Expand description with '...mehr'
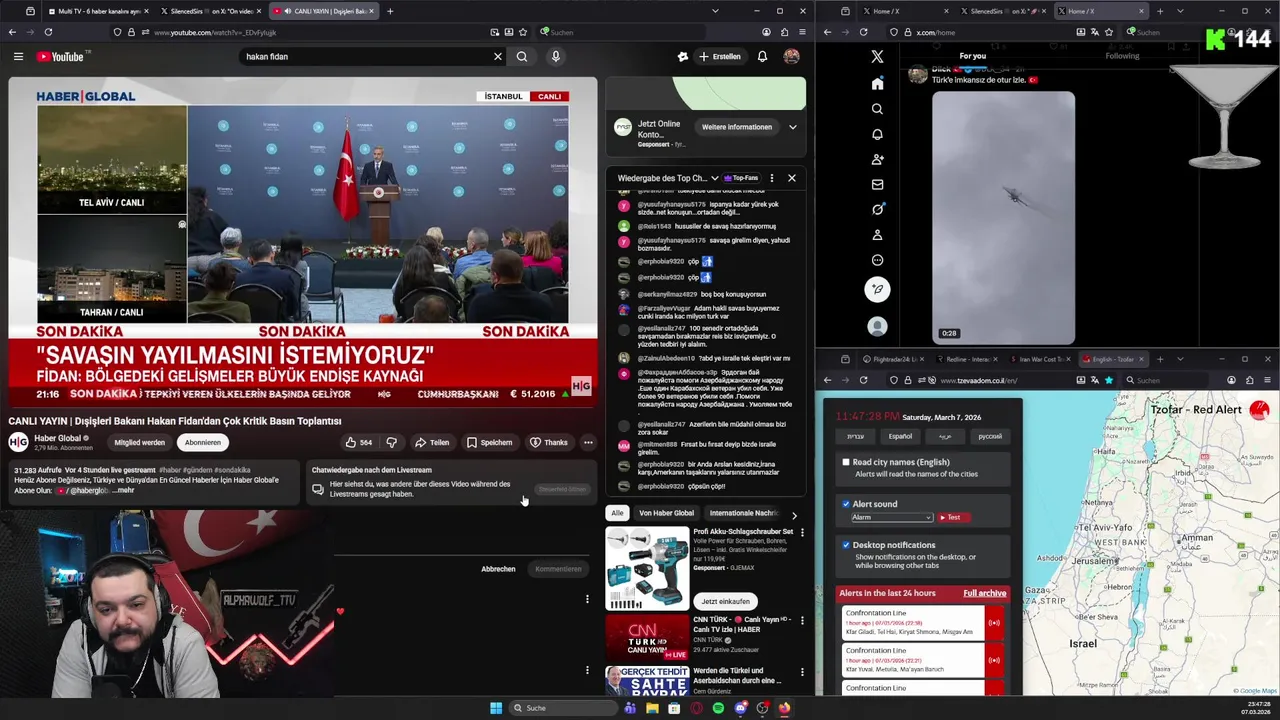The image size is (1280, 720). coord(124,490)
